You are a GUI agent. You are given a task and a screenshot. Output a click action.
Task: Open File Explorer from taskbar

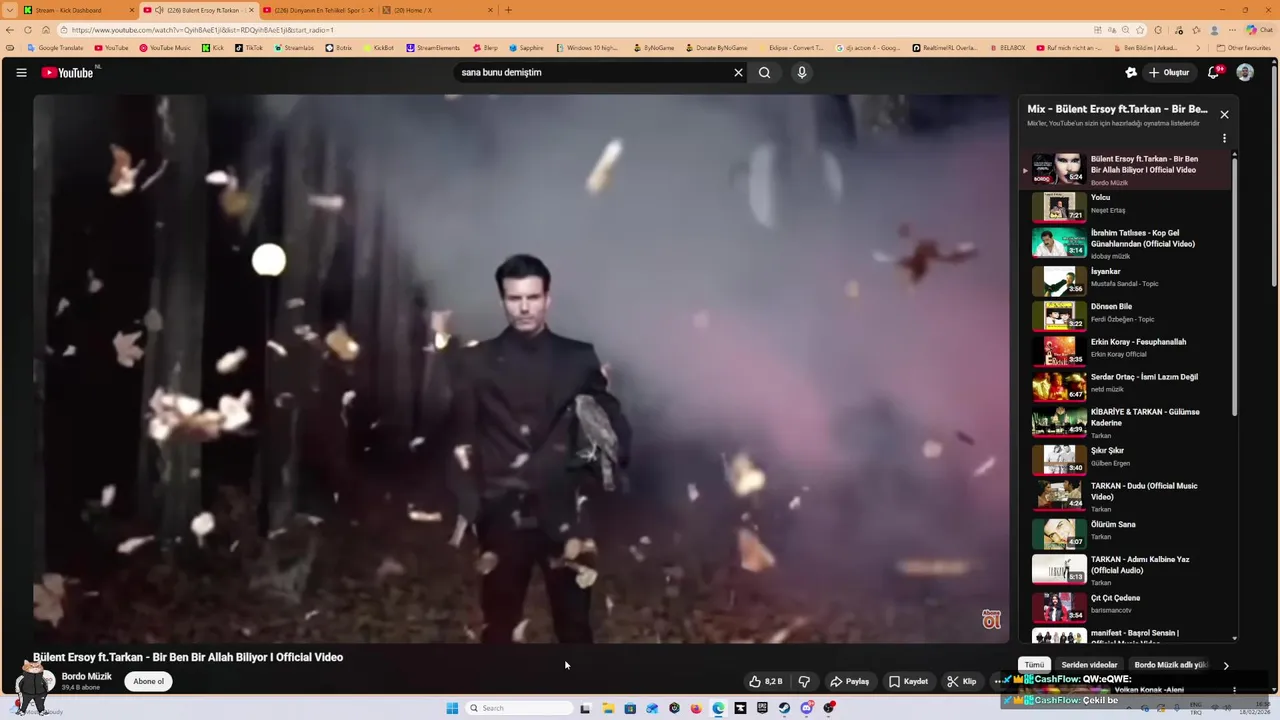pyautogui.click(x=607, y=708)
